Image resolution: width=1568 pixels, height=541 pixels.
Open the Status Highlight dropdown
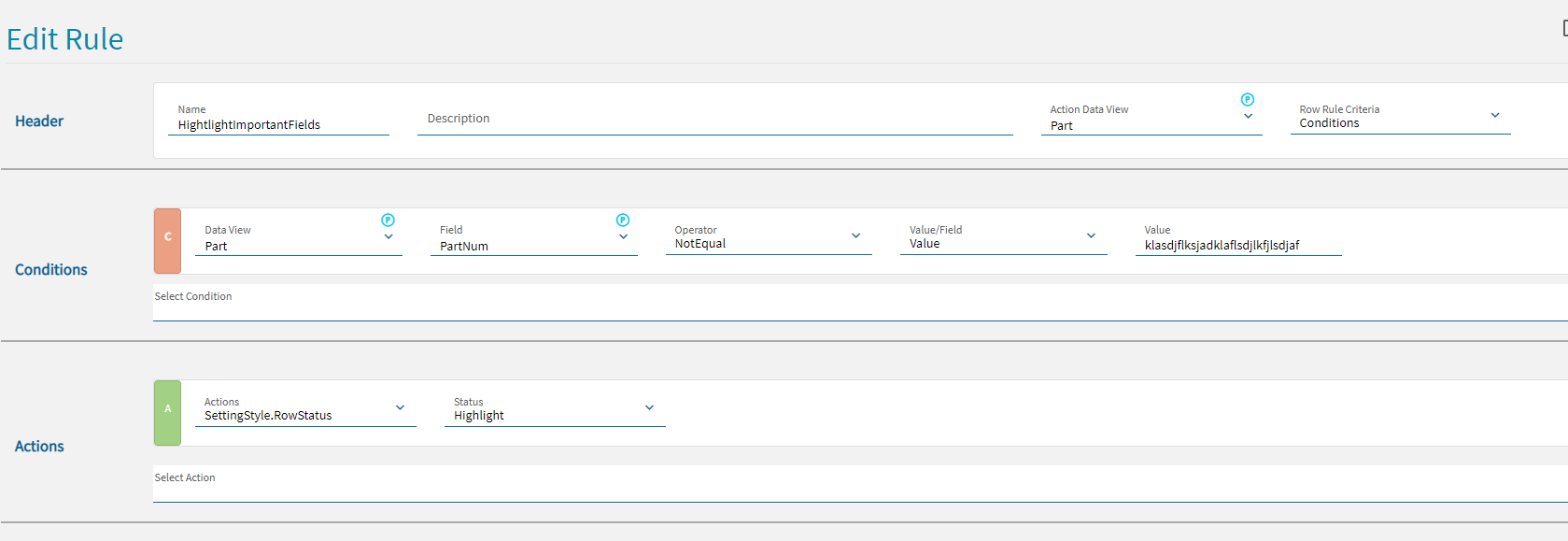[649, 408]
